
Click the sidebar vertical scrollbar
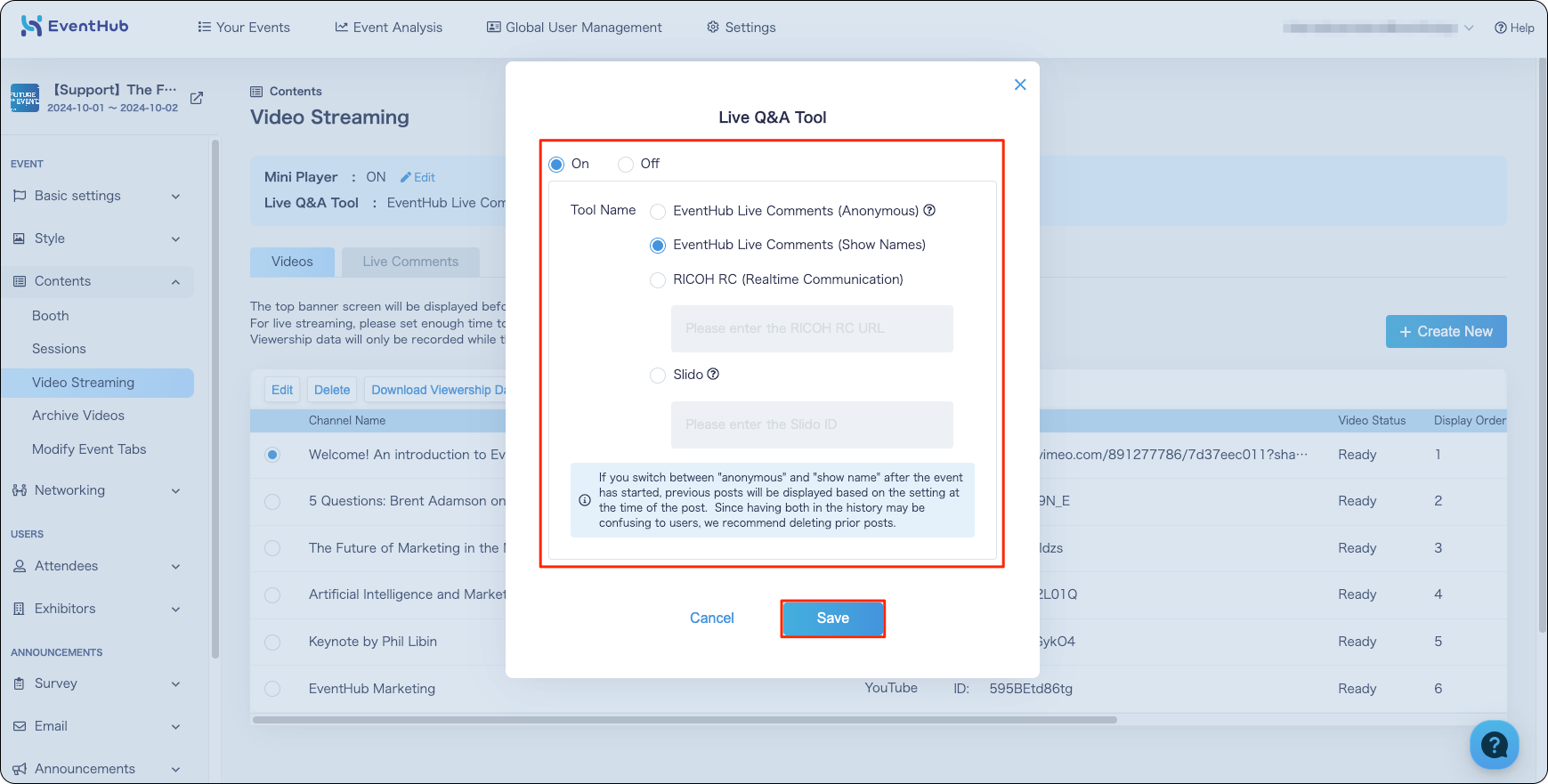(215, 399)
